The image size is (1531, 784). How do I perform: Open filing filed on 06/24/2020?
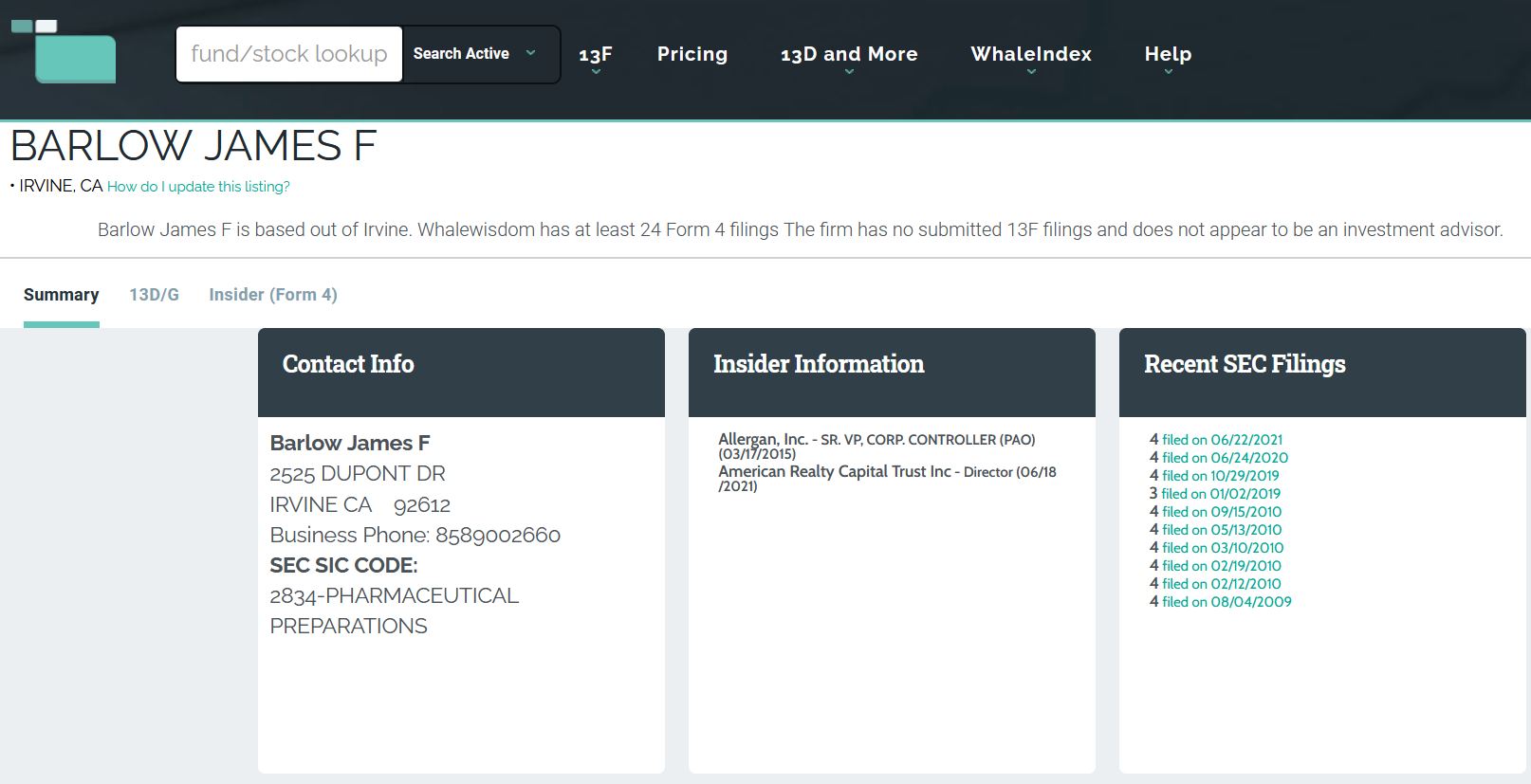(1225, 458)
